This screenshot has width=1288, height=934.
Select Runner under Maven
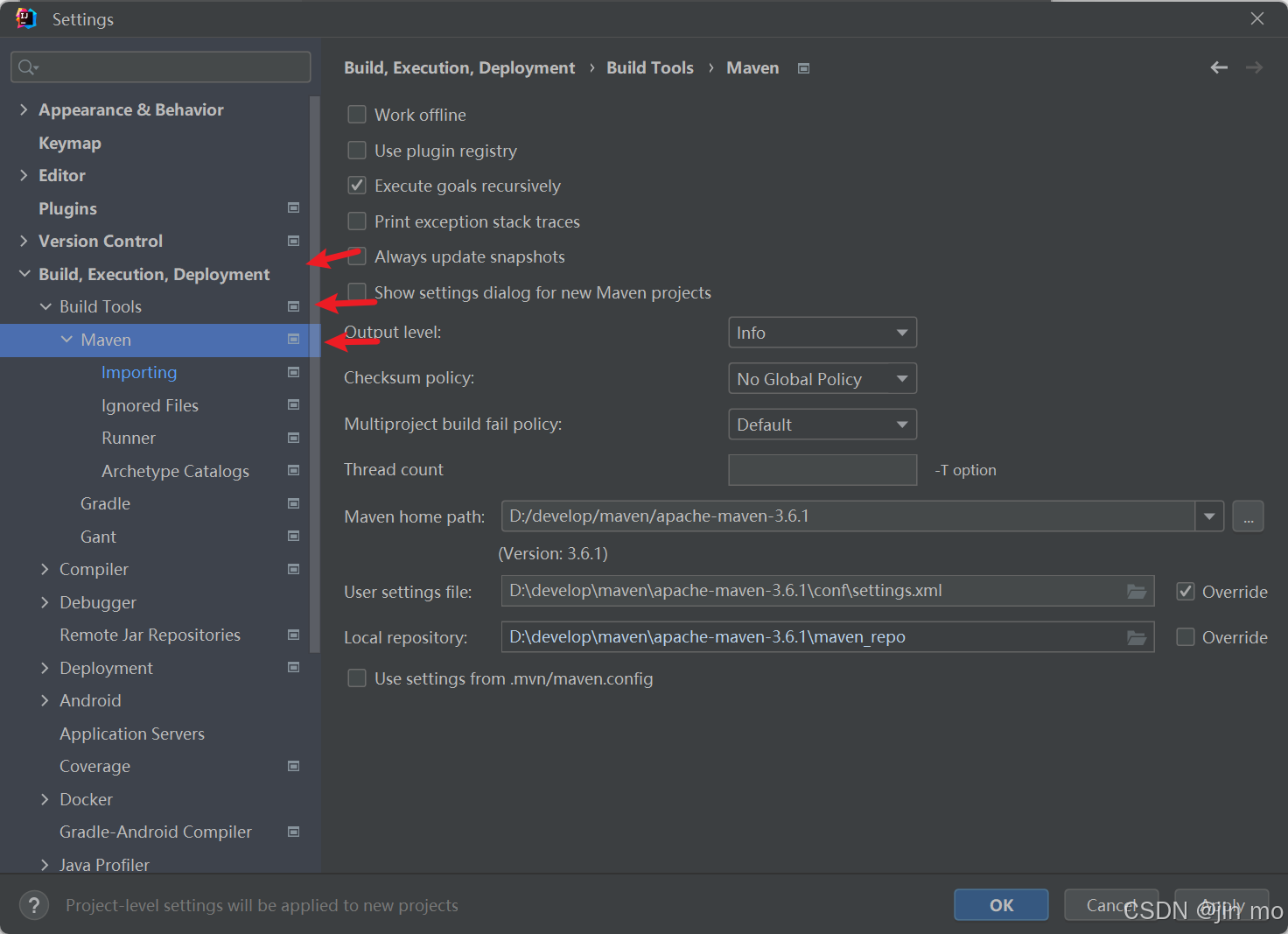(129, 438)
